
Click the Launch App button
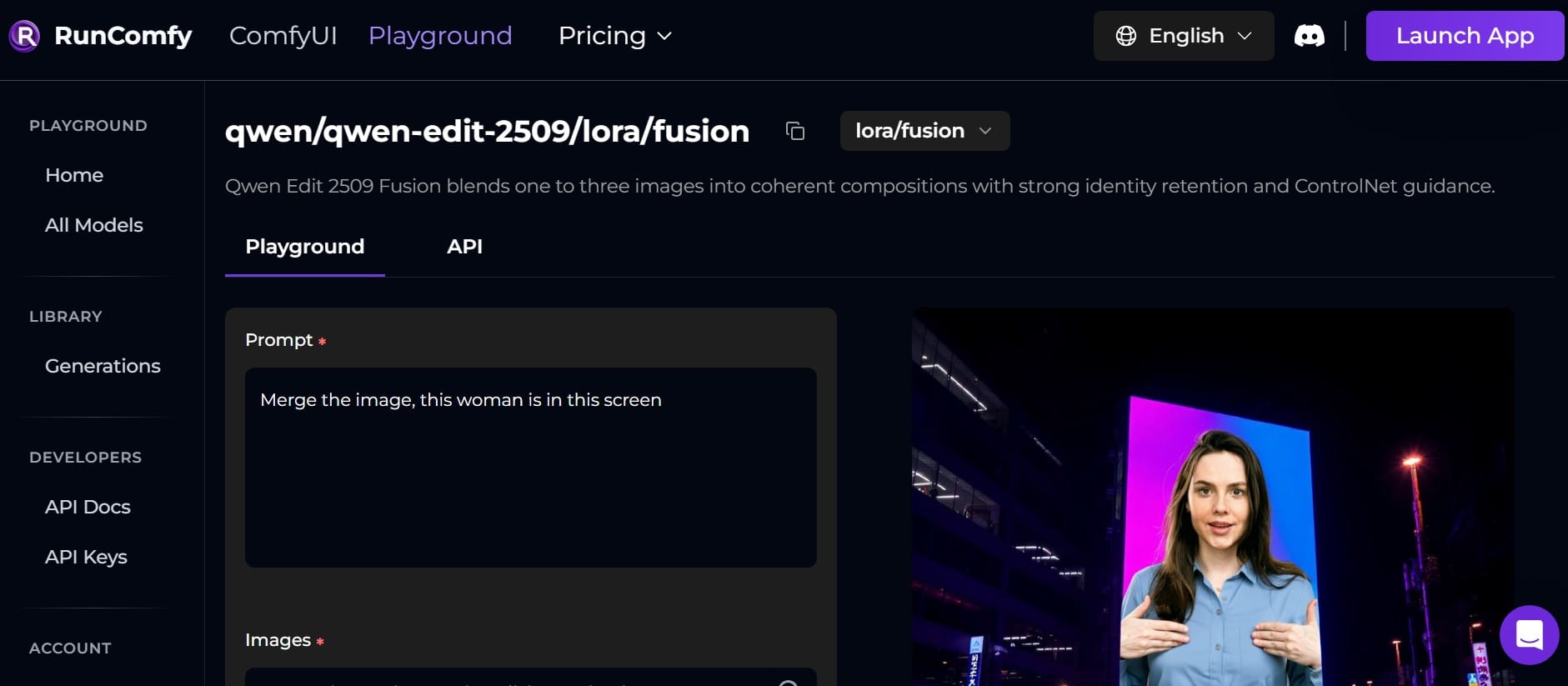[x=1465, y=36]
